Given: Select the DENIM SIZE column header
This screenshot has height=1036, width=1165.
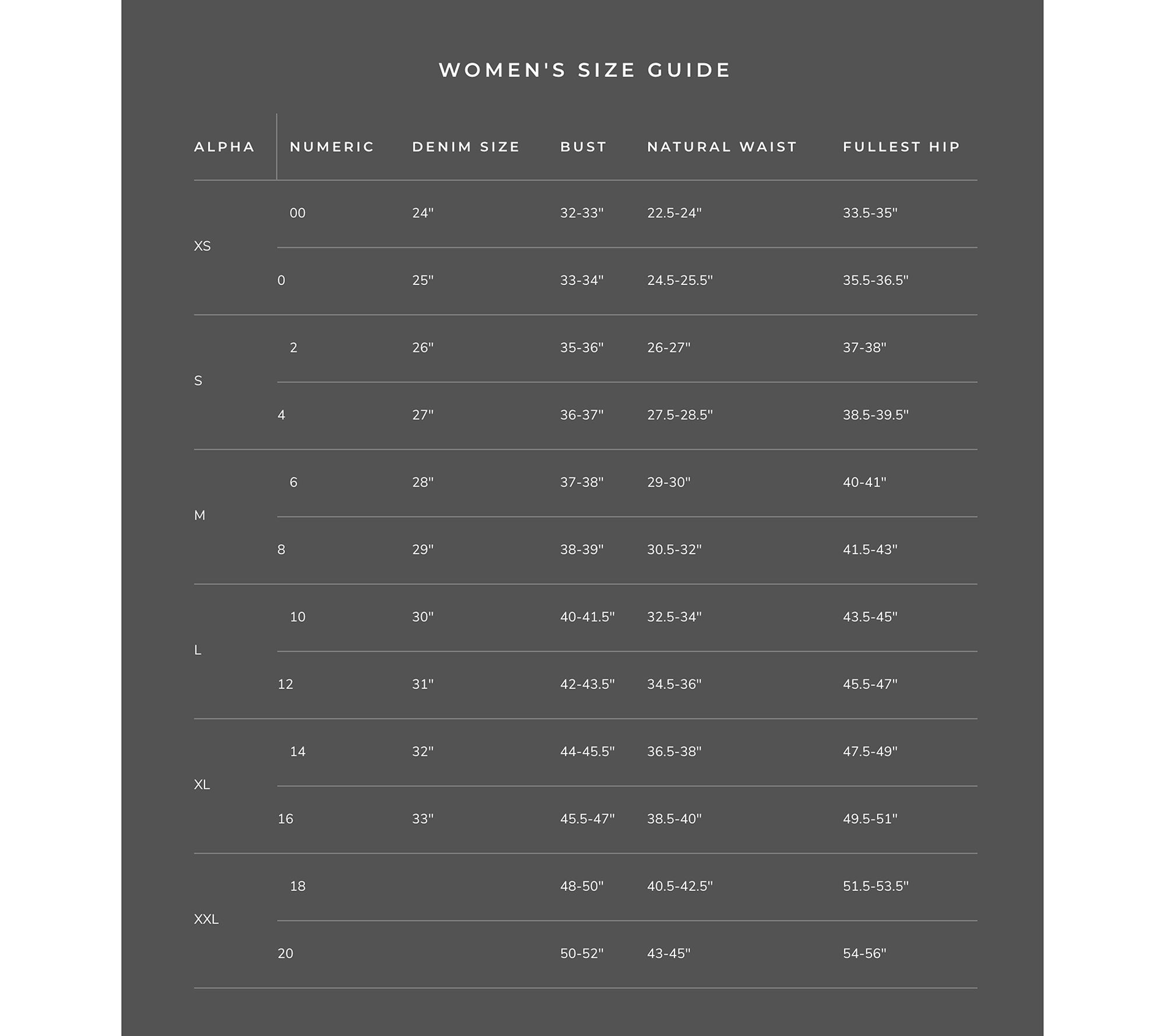Looking at the screenshot, I should pos(466,147).
